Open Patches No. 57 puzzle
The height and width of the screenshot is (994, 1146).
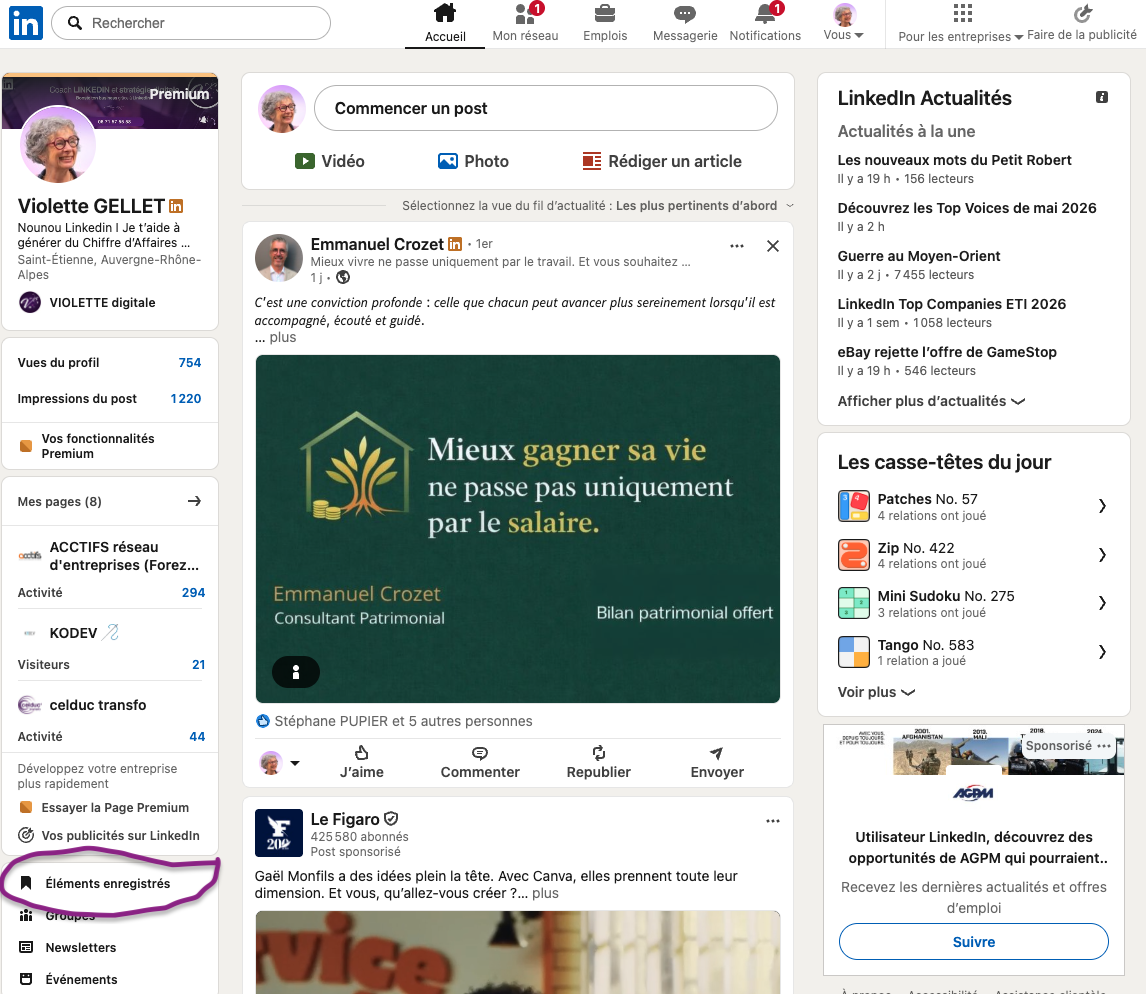tap(973, 507)
